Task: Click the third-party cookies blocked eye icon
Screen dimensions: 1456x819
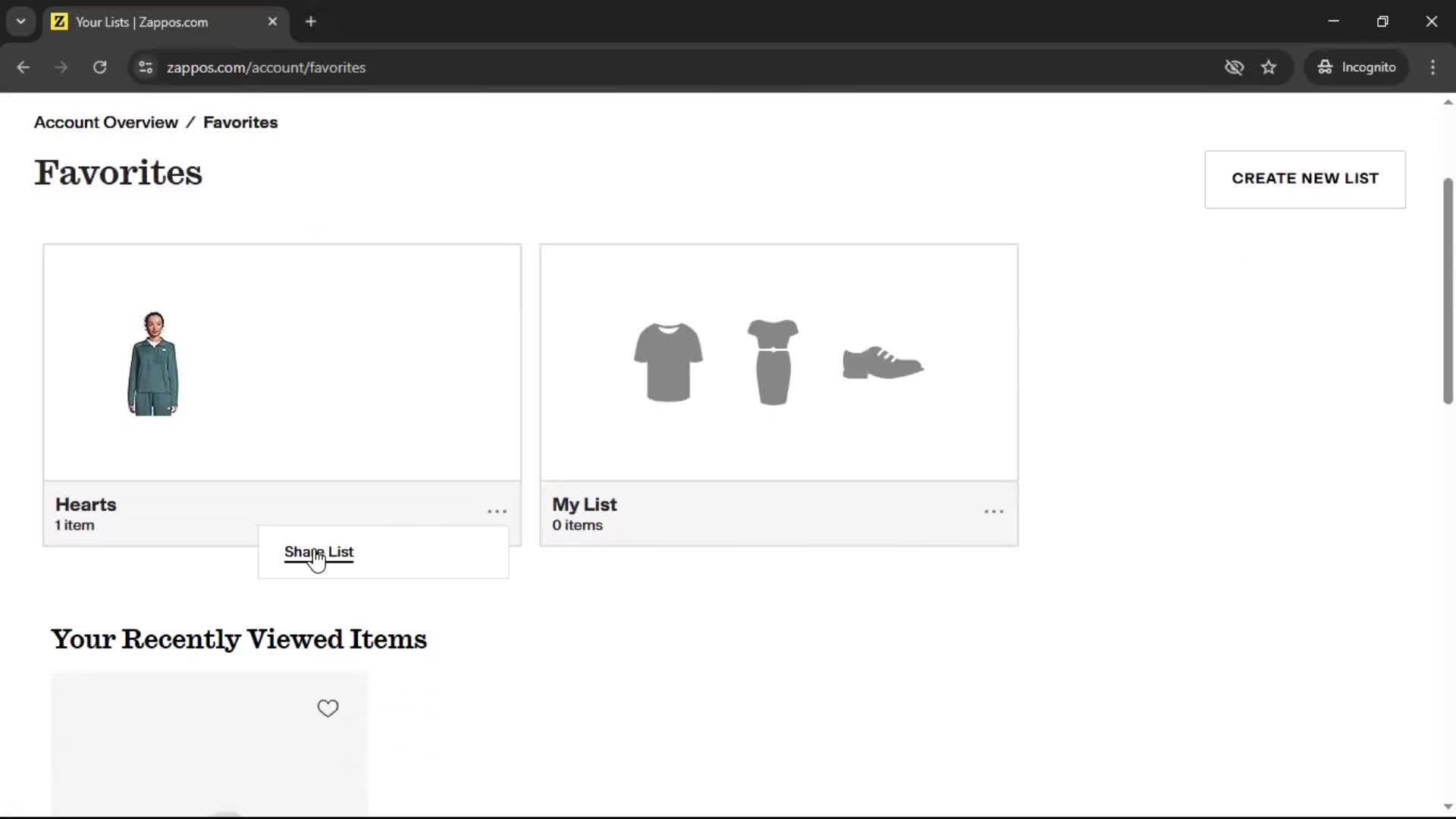Action: pyautogui.click(x=1234, y=67)
